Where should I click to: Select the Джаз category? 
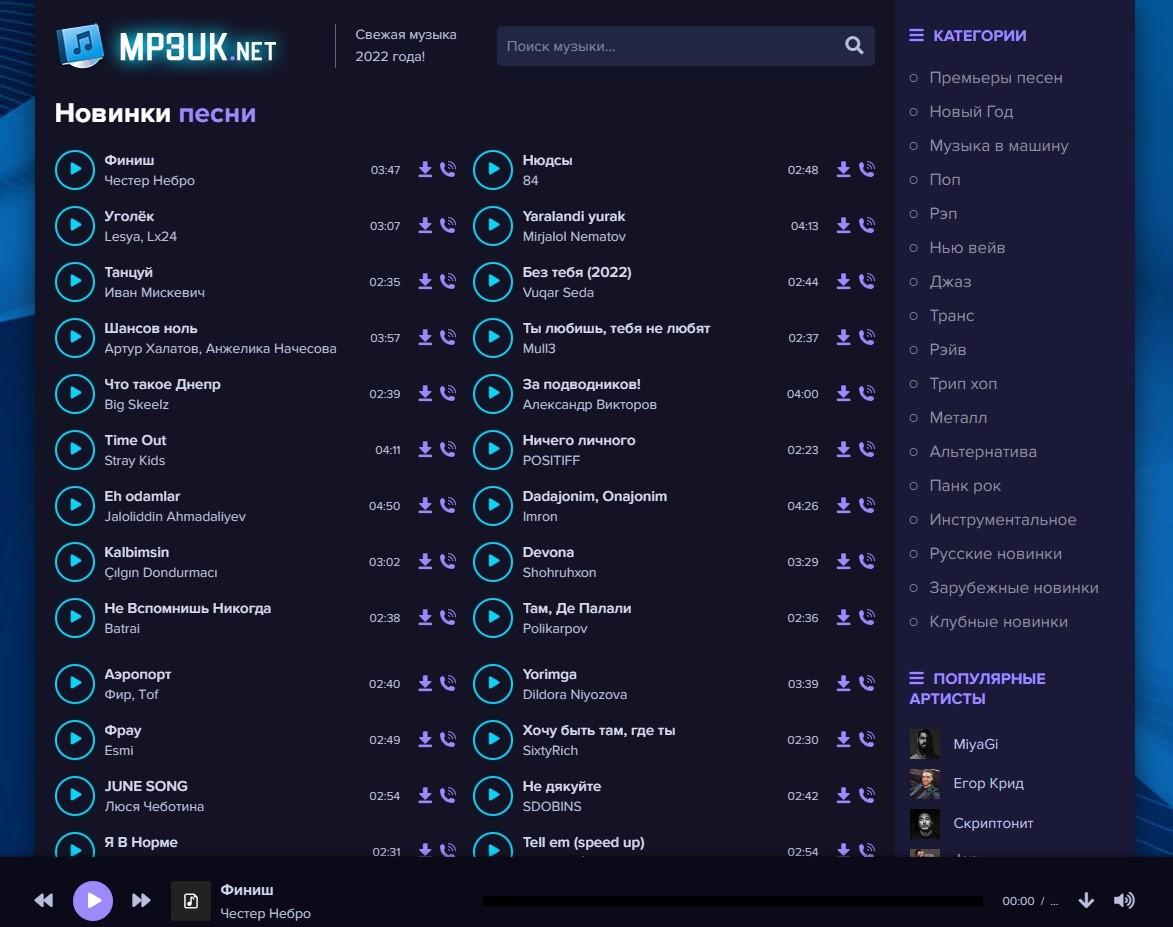[950, 282]
